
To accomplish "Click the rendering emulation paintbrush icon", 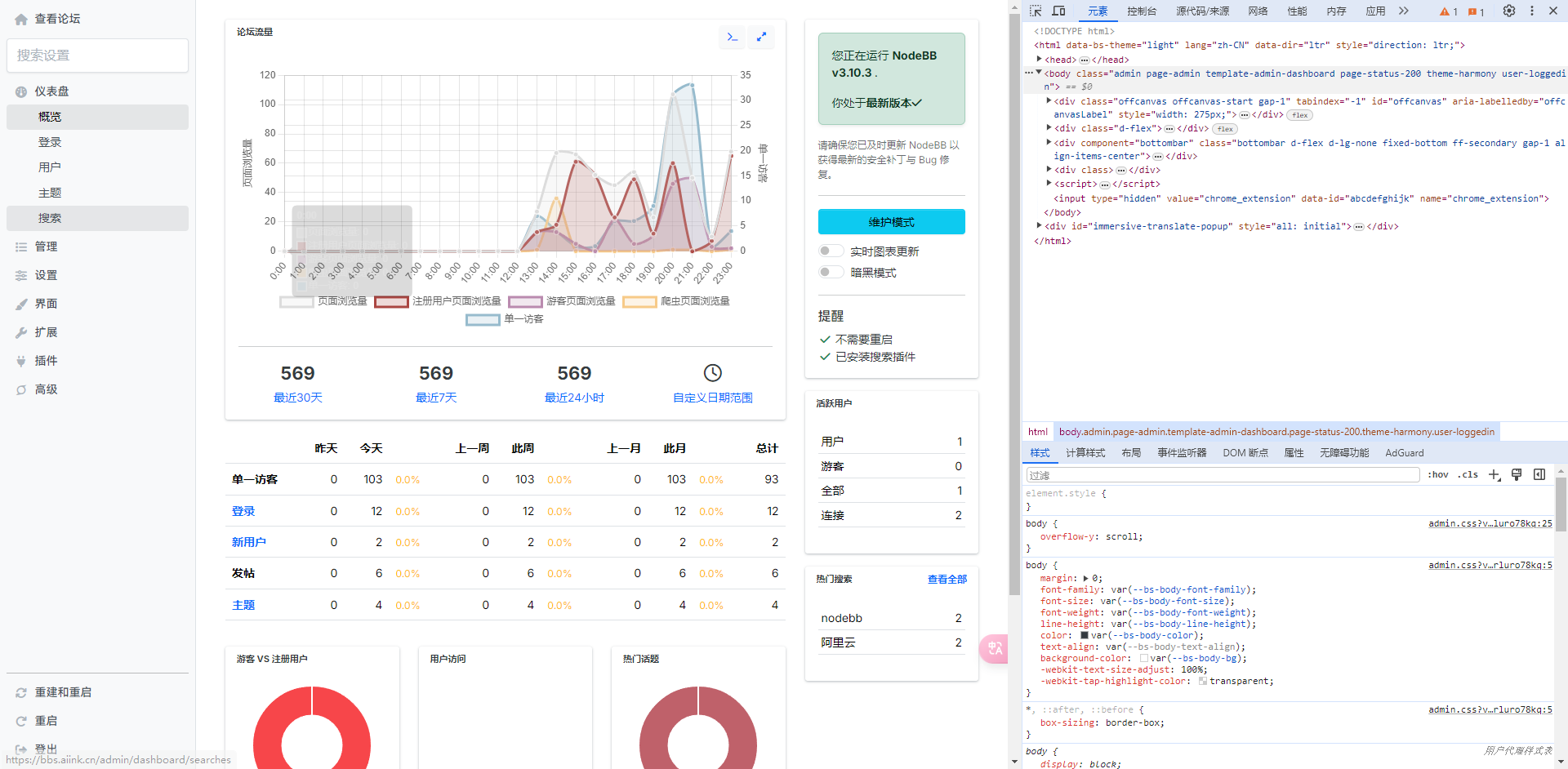I will 1517,475.
